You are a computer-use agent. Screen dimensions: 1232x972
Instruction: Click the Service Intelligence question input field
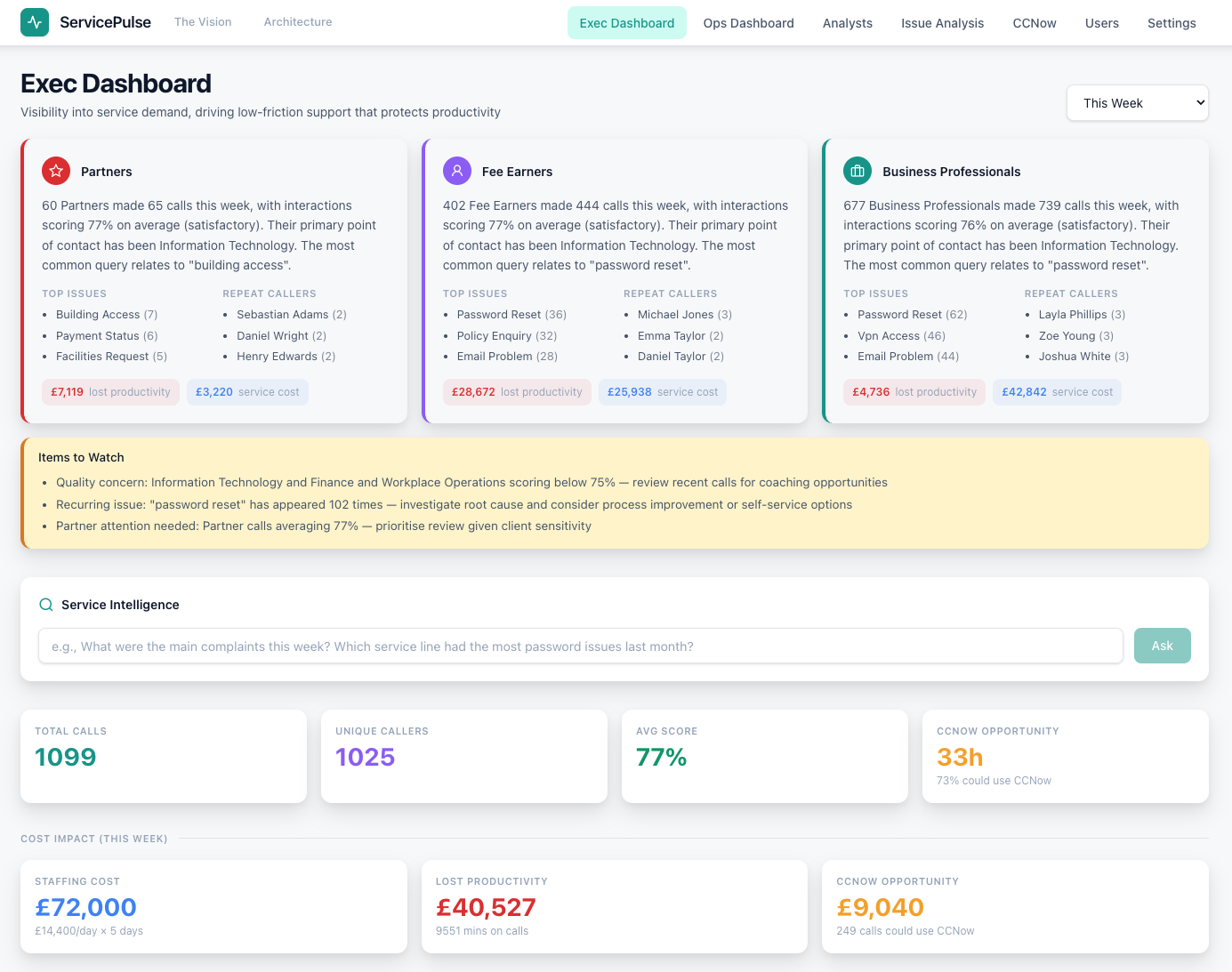580,646
